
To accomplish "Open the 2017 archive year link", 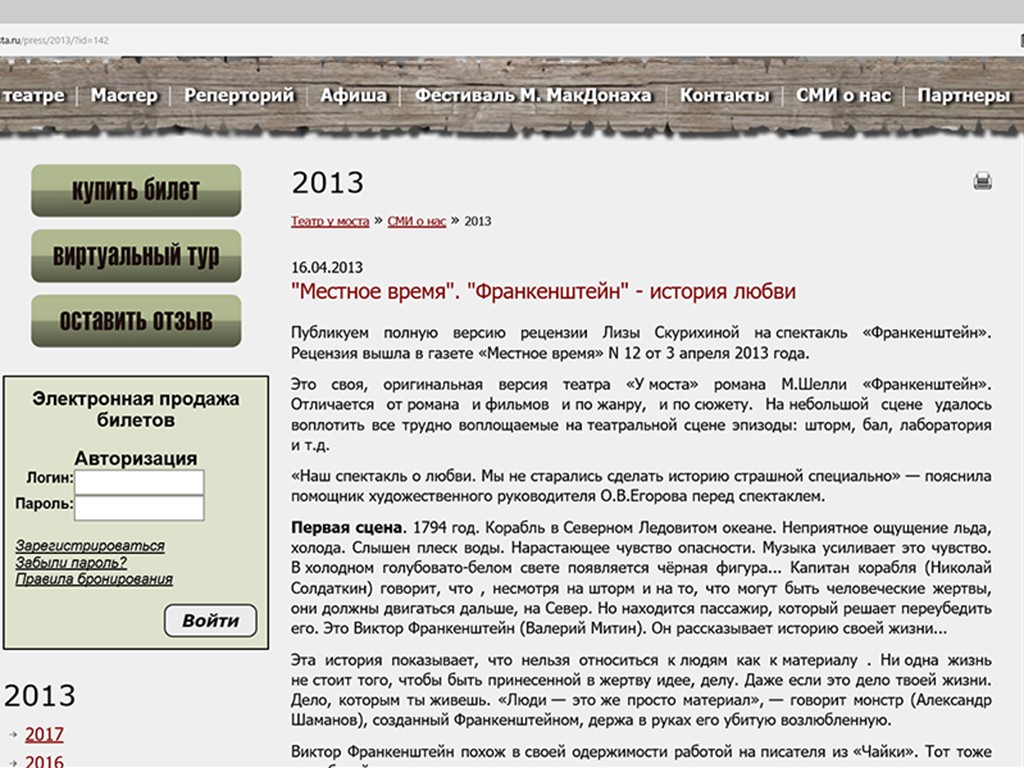I will pyautogui.click(x=44, y=735).
